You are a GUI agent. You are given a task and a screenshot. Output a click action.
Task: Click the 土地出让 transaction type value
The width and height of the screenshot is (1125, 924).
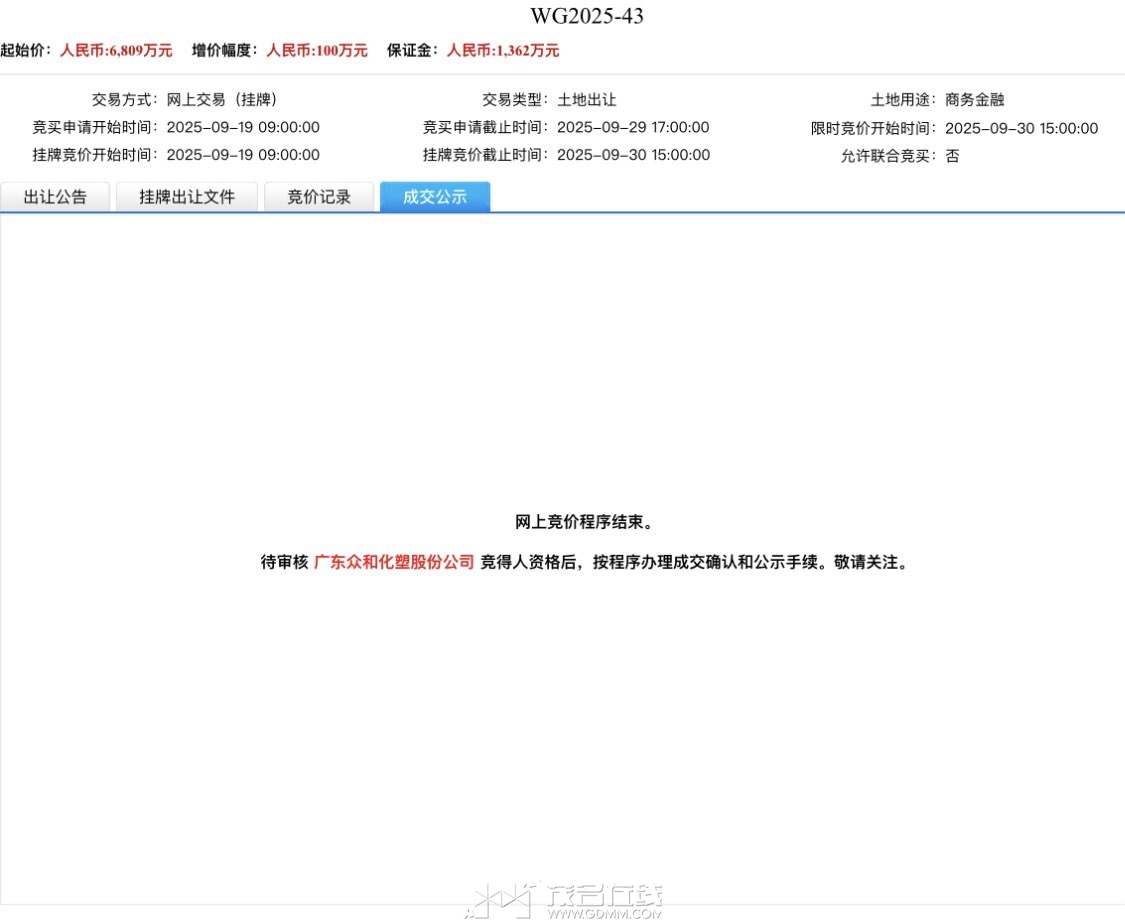(x=586, y=100)
